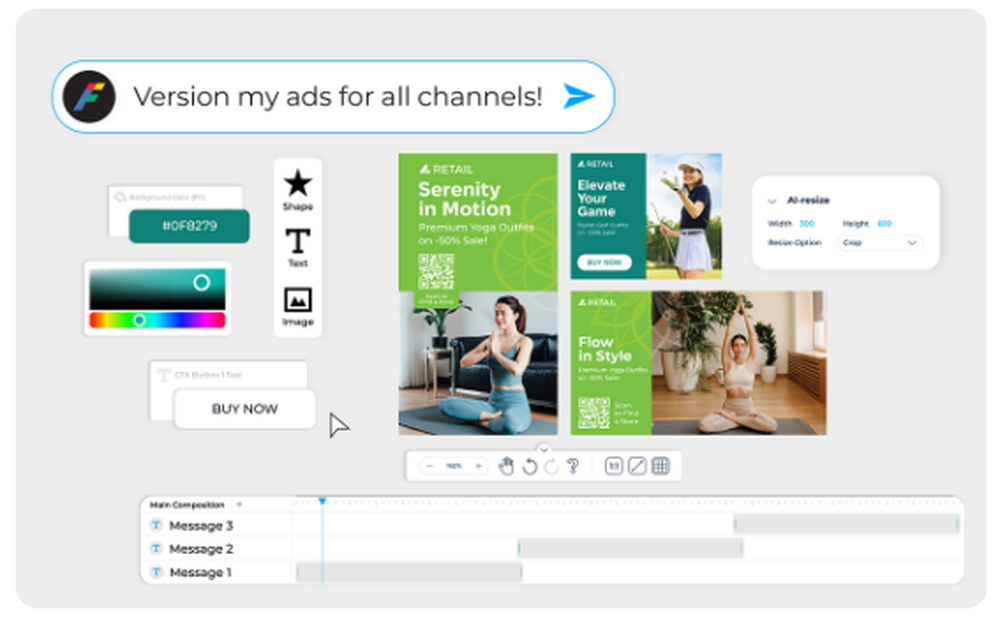Select the Text tool
Screen dimensions: 1000x624
tap(298, 248)
